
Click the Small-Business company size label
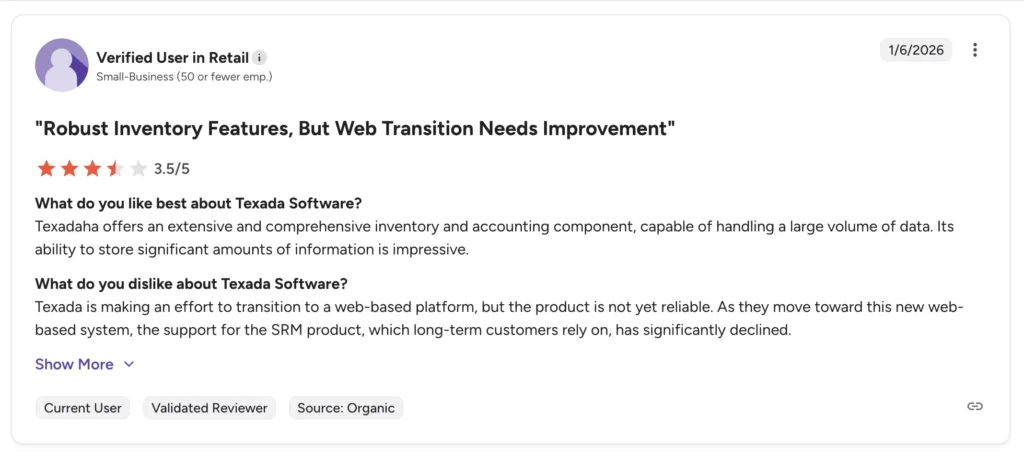pyautogui.click(x=184, y=76)
